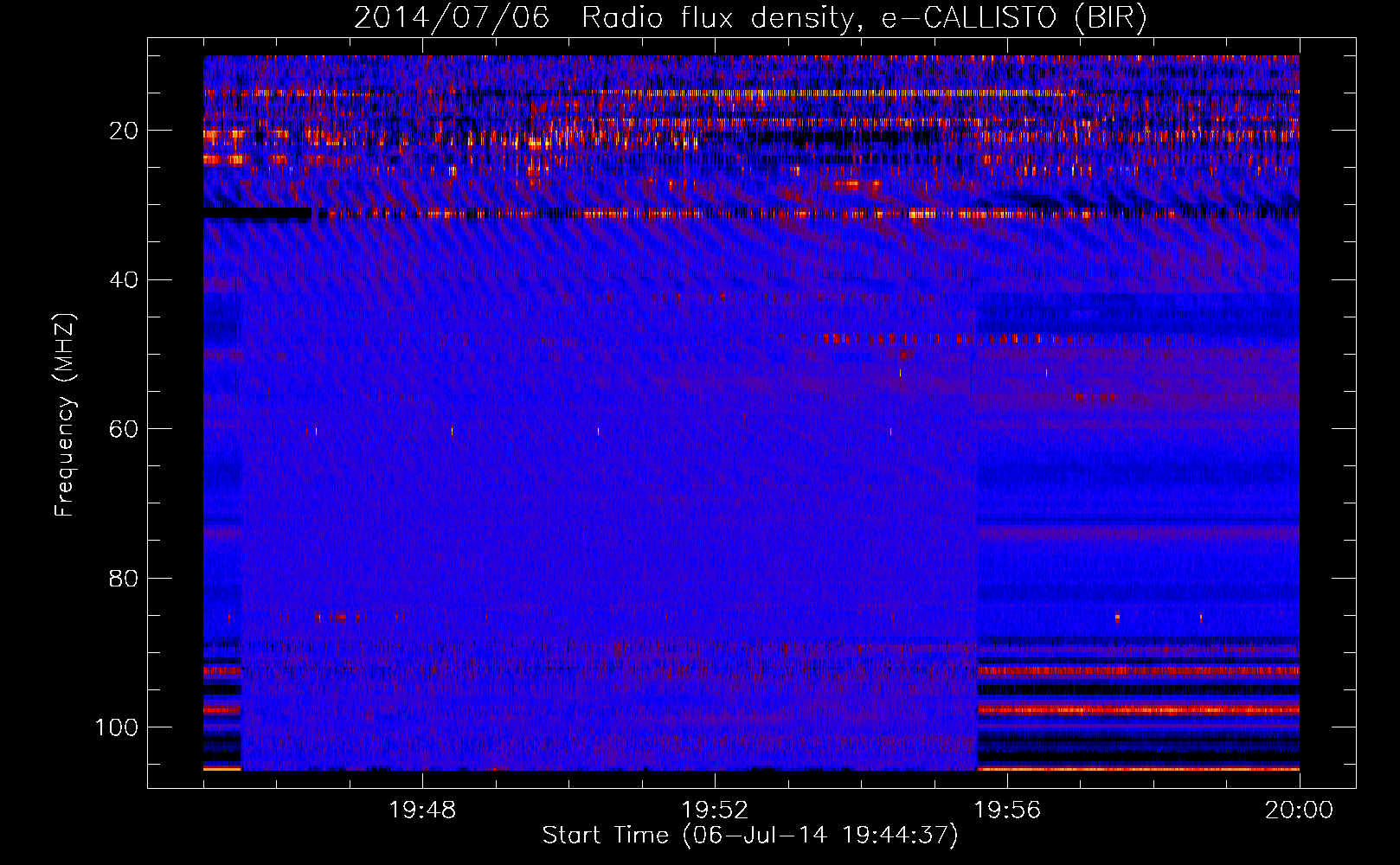Click the "19:56" time tick label
This screenshot has height=865, width=1400.
click(x=1007, y=811)
